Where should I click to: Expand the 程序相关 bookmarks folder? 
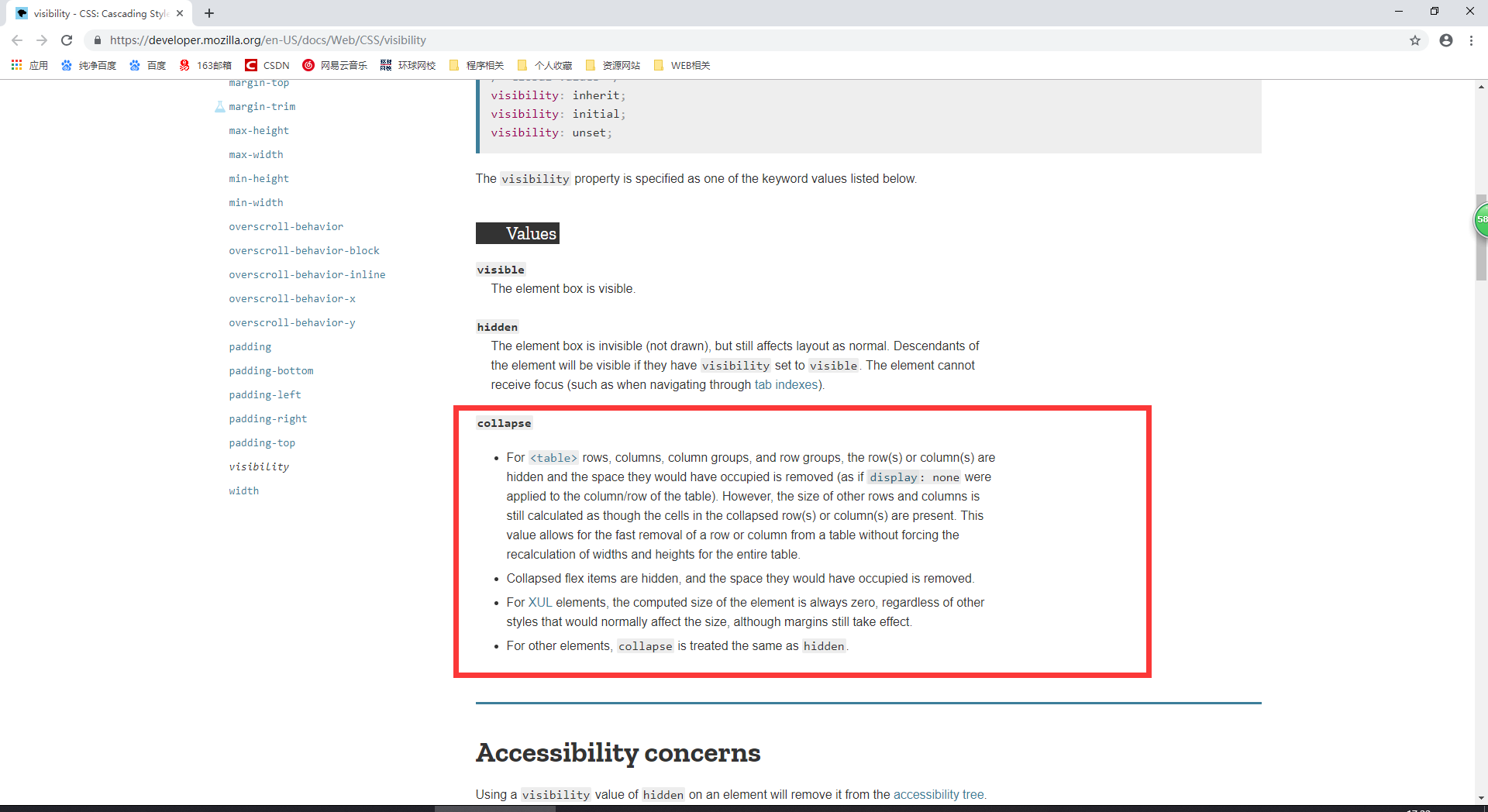(x=476, y=65)
